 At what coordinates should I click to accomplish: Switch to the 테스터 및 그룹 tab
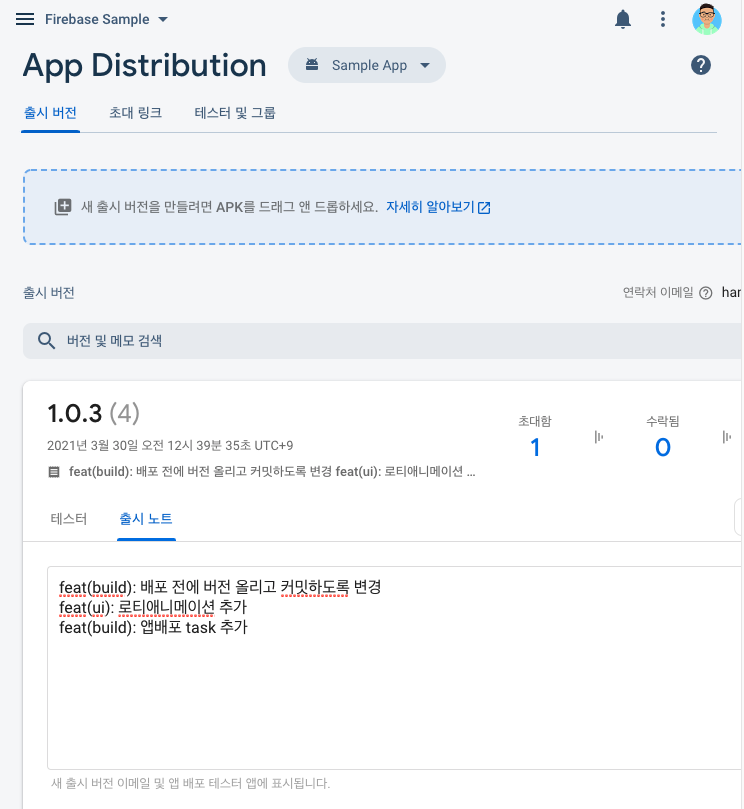pos(235,113)
